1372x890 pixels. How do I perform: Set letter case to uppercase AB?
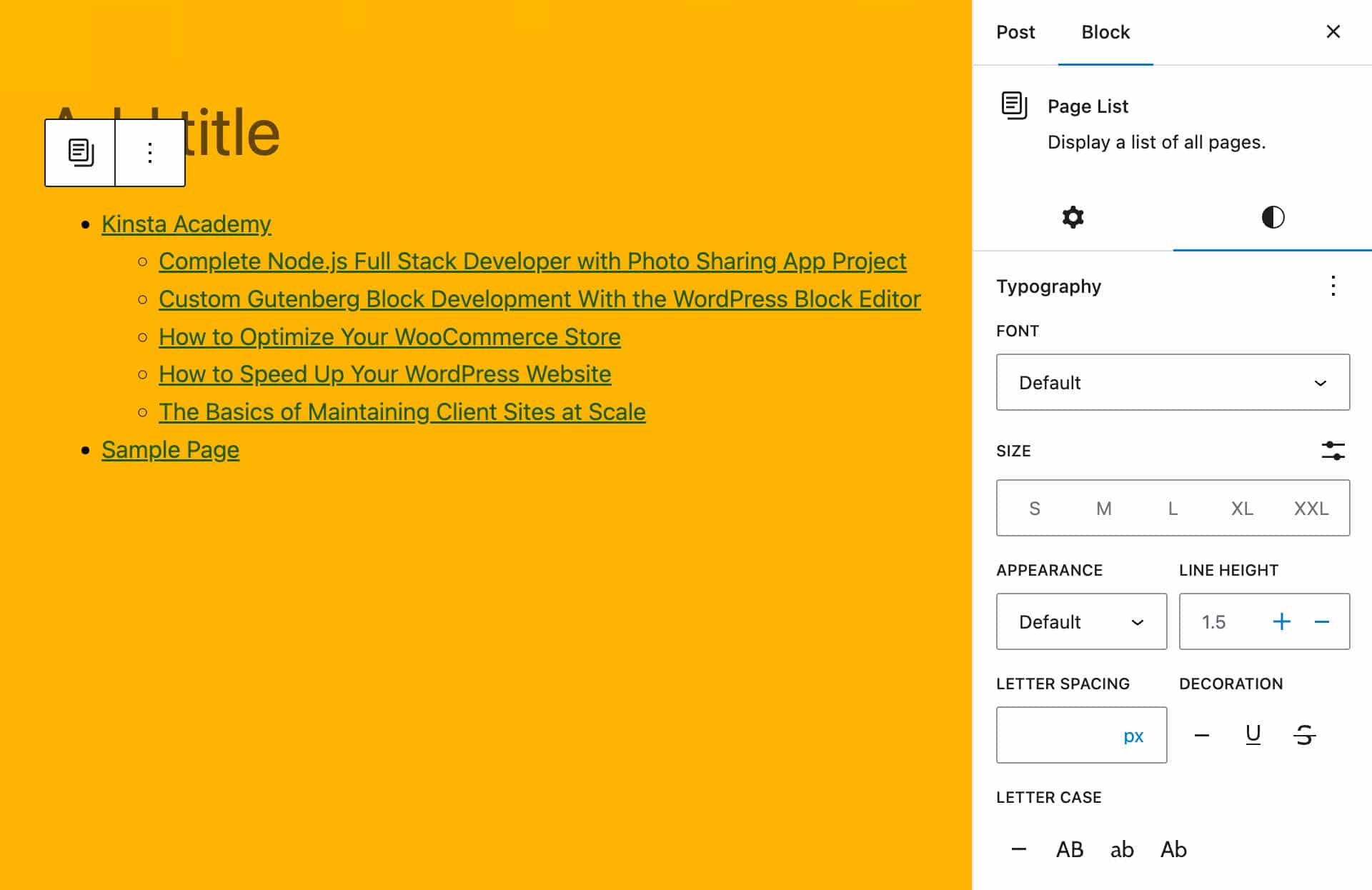(x=1069, y=849)
